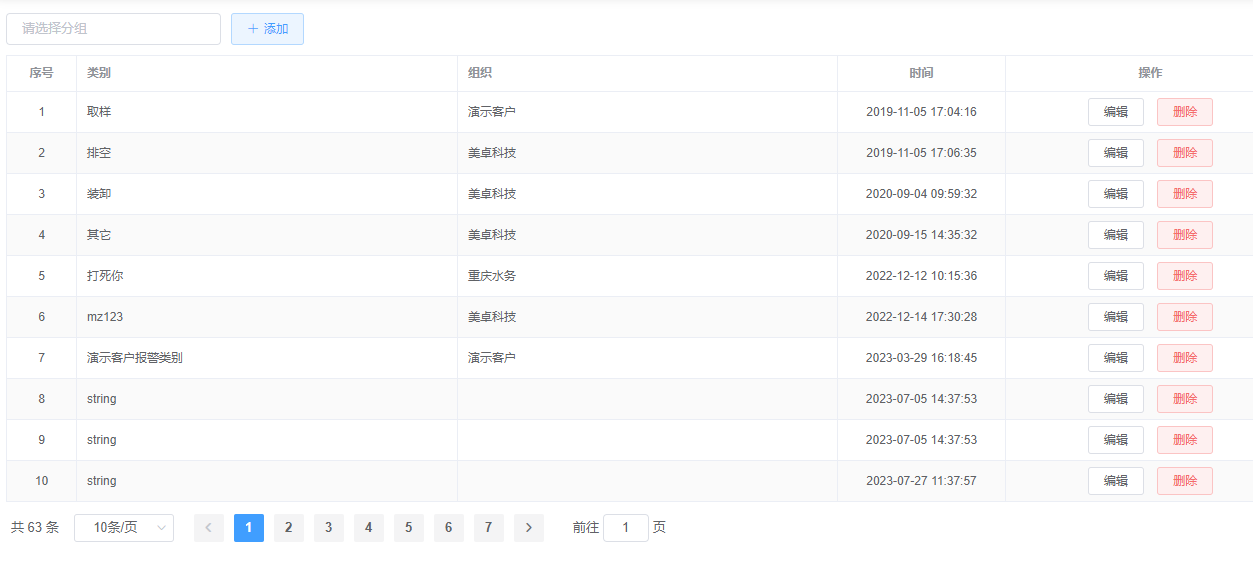Click the 类别 column header
Viewport: 1253px width, 572px height.
pyautogui.click(x=99, y=73)
